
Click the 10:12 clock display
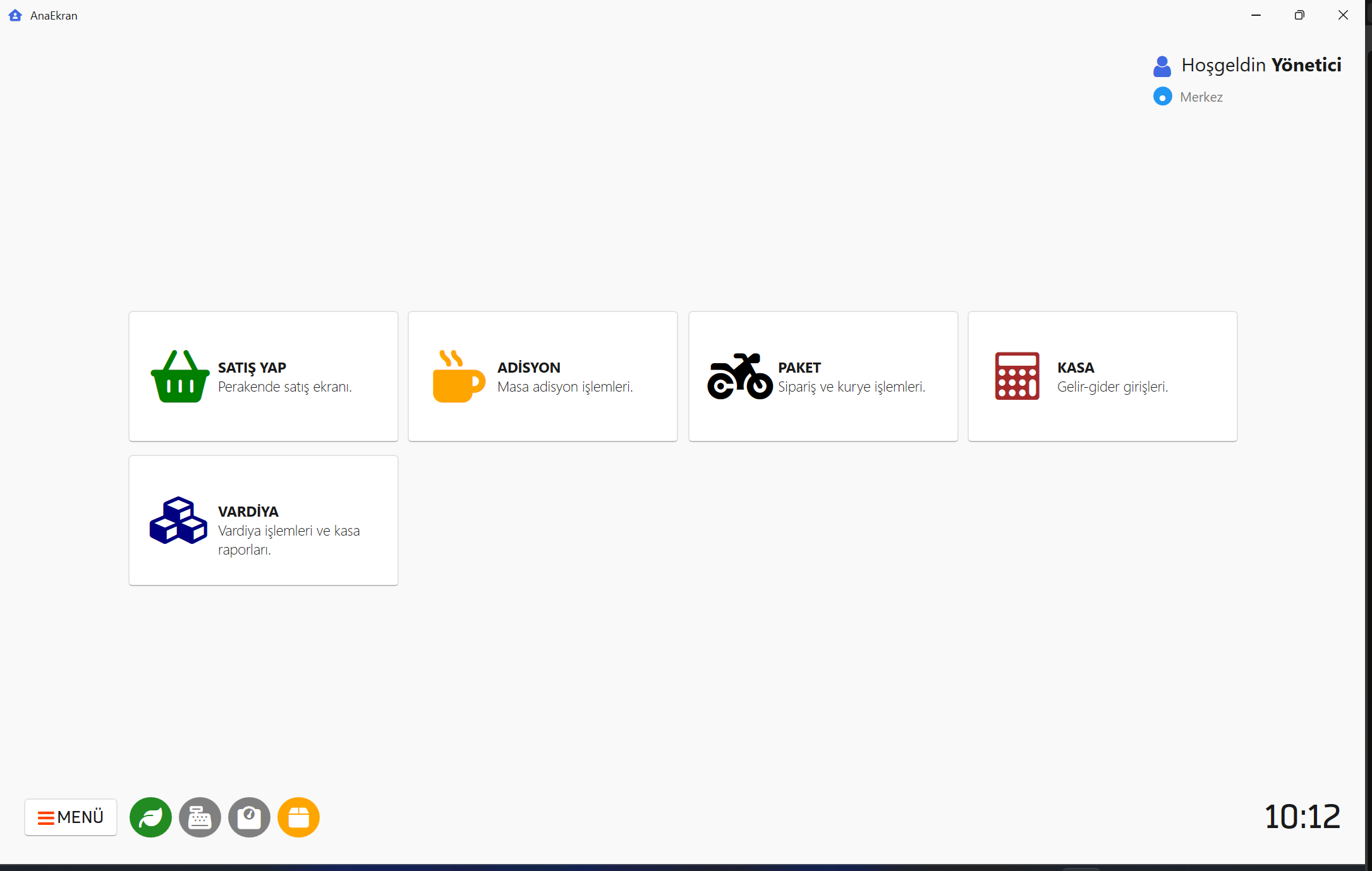[x=1302, y=817]
